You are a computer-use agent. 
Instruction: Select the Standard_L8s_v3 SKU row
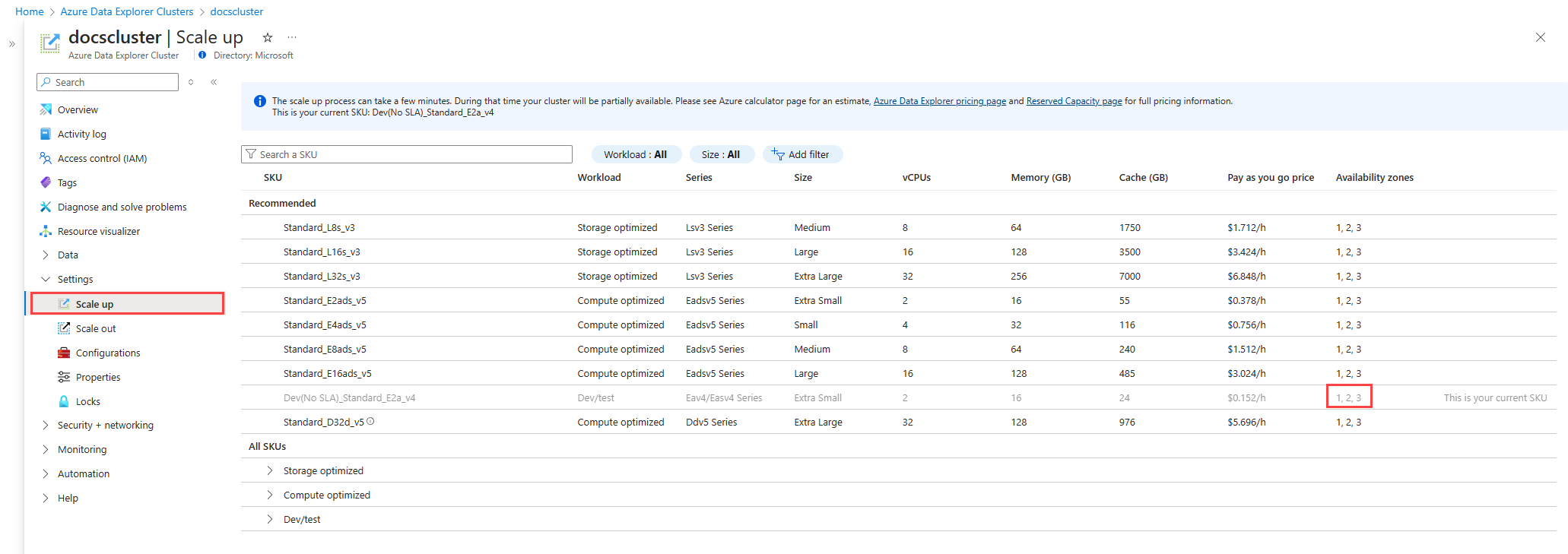coord(319,227)
